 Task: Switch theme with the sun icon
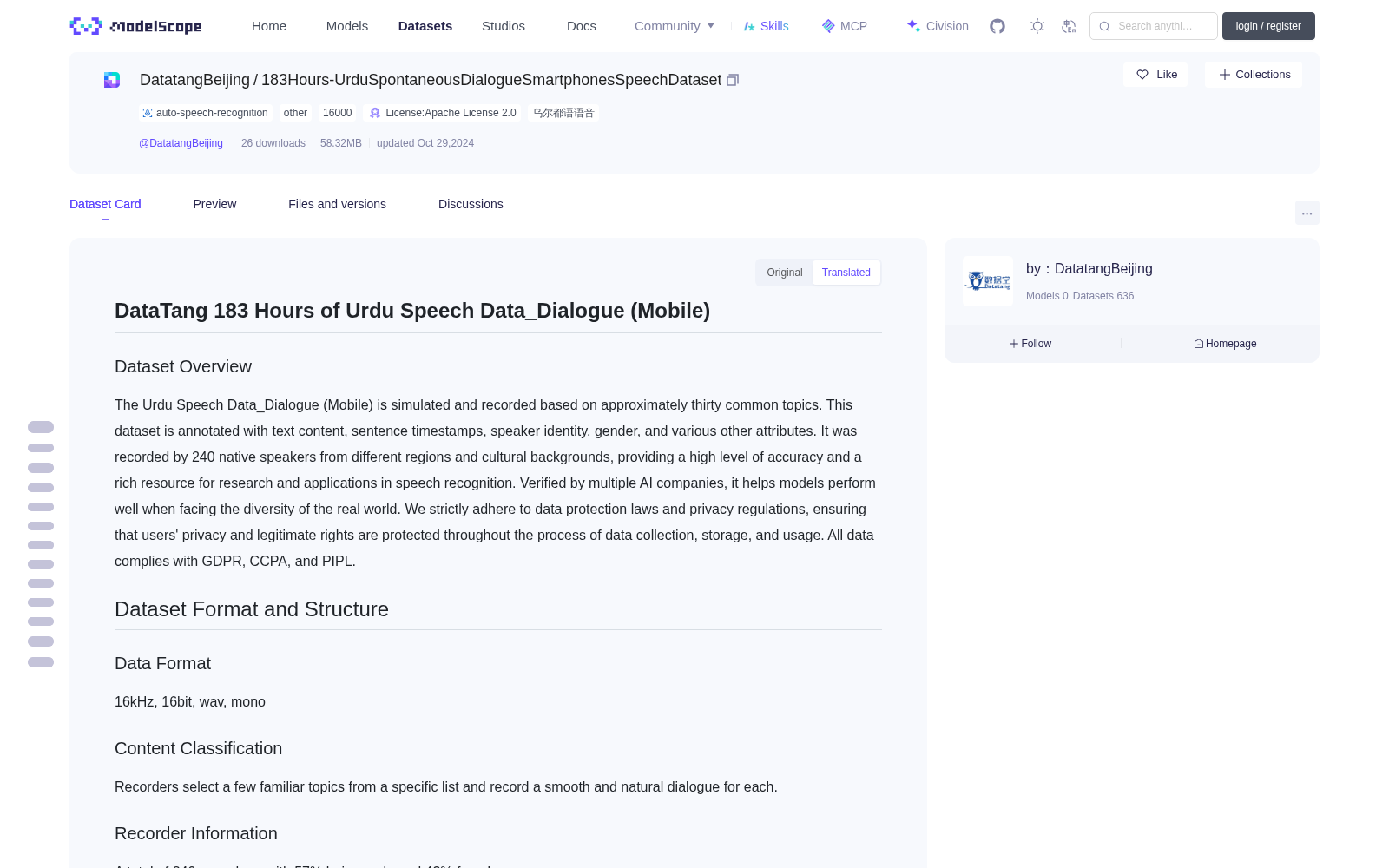point(1037,26)
